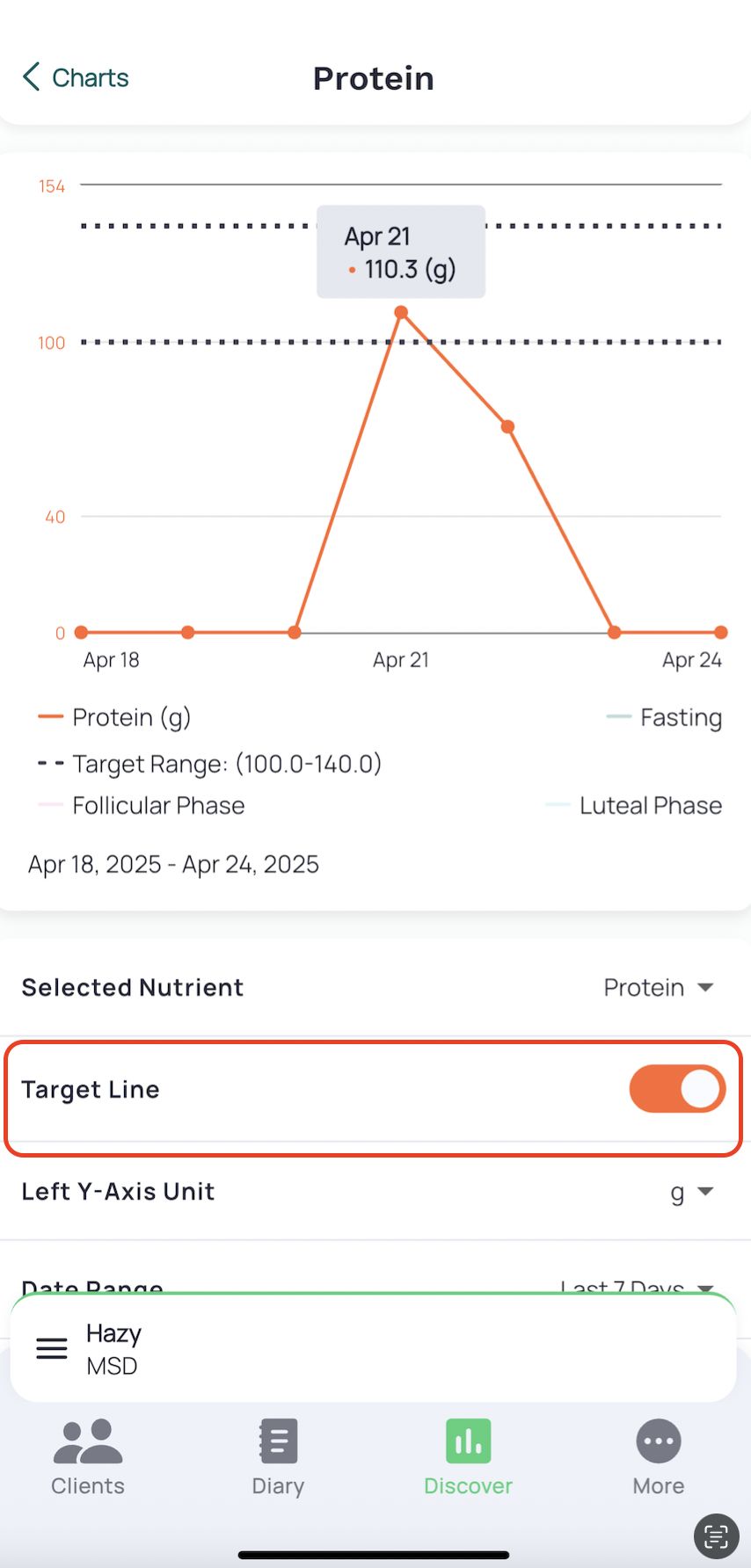Click the data point after Apr 21 peak

[507, 427]
